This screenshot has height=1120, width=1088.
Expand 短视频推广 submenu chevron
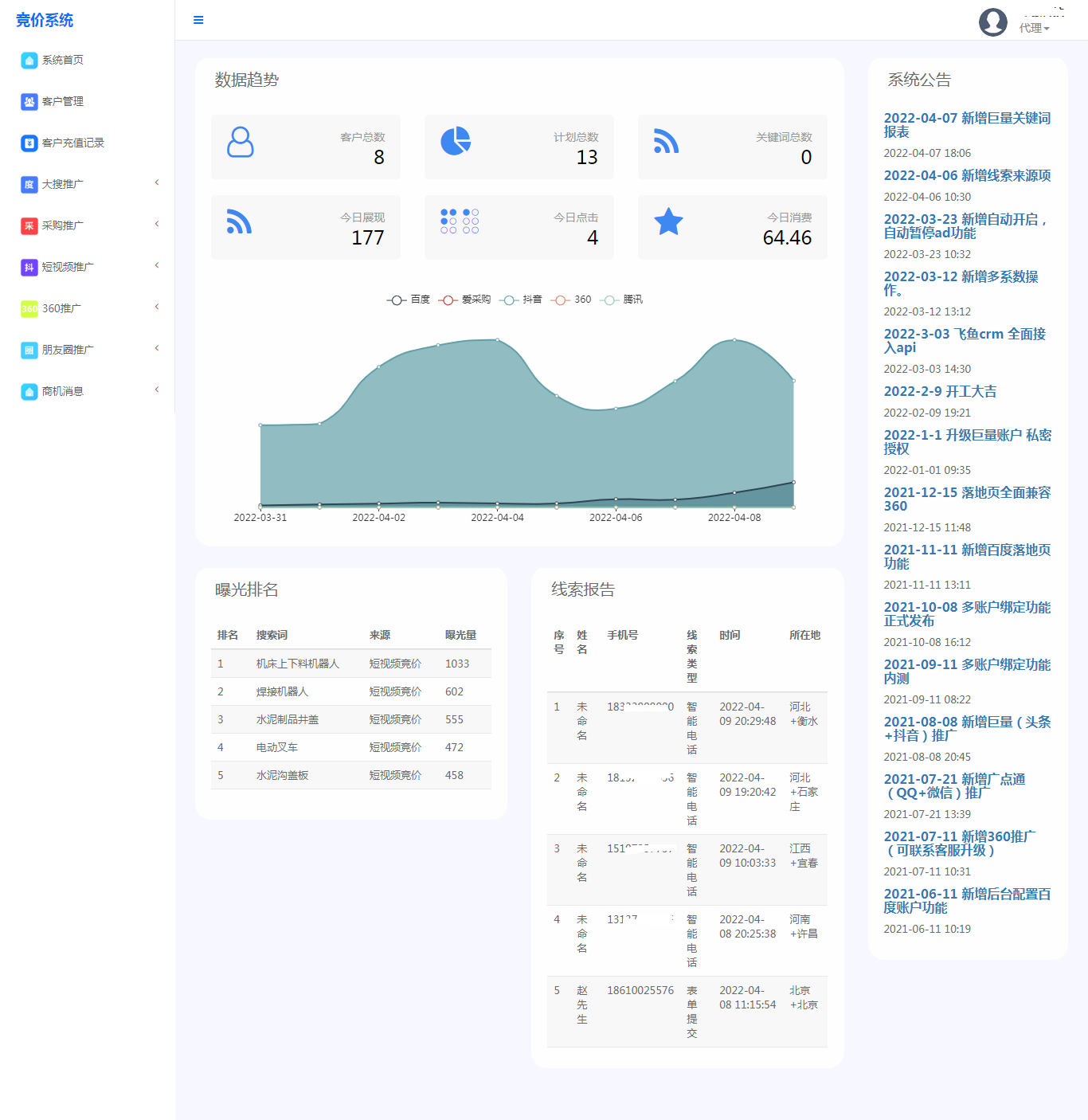click(x=157, y=265)
